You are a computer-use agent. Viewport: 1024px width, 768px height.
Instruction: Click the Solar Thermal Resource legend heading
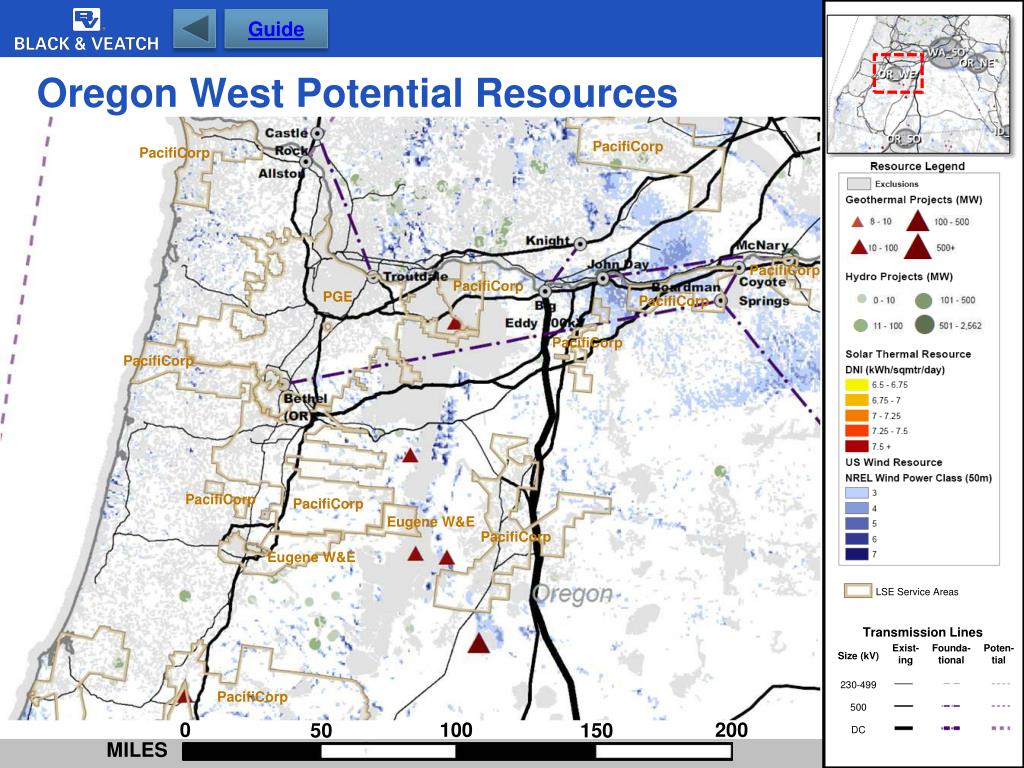tap(908, 354)
